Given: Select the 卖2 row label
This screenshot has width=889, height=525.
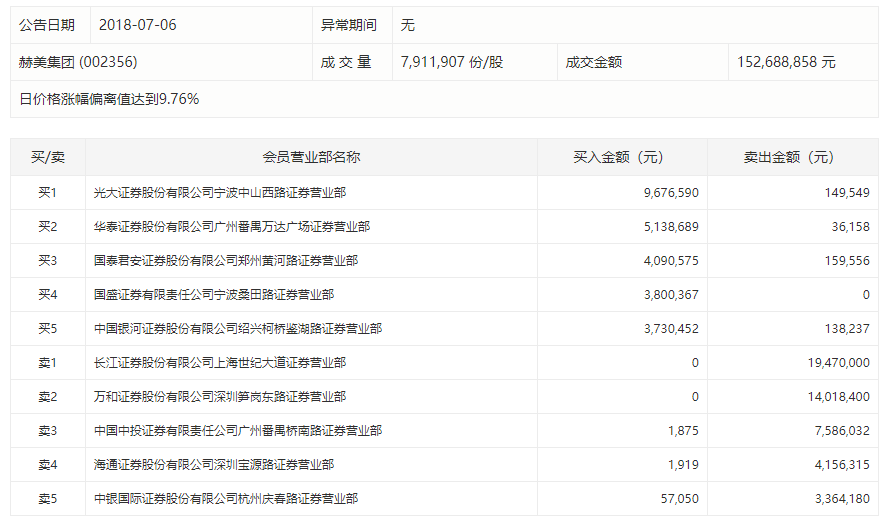Looking at the screenshot, I should click(x=48, y=397).
